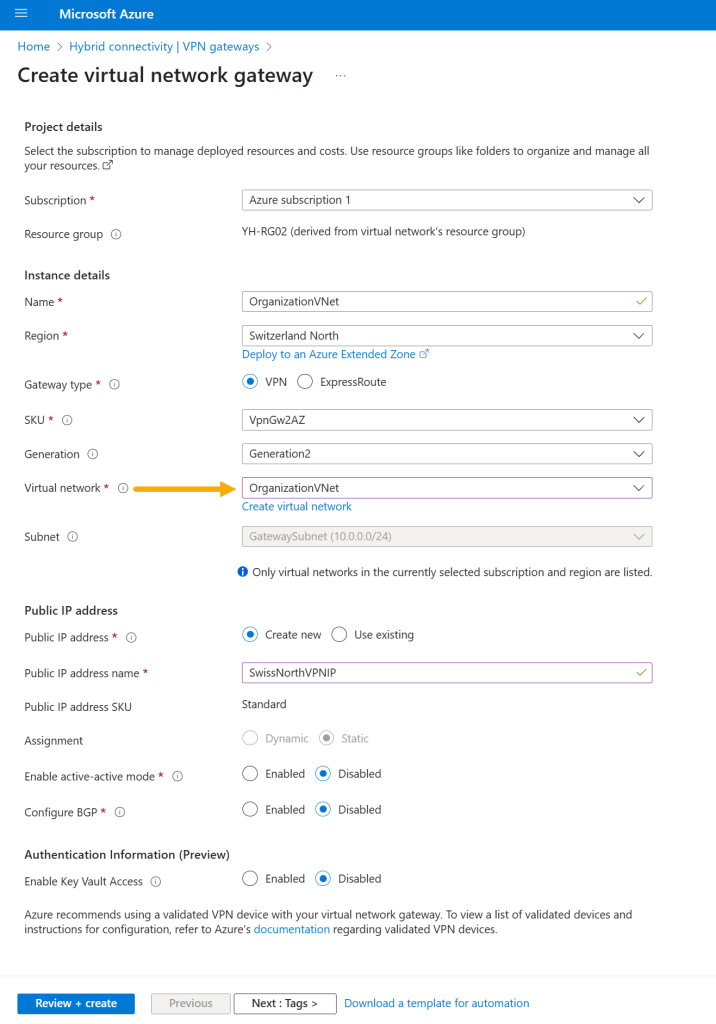The image size is (716, 1024).
Task: Click the info icon next to Generation
Action: [93, 454]
